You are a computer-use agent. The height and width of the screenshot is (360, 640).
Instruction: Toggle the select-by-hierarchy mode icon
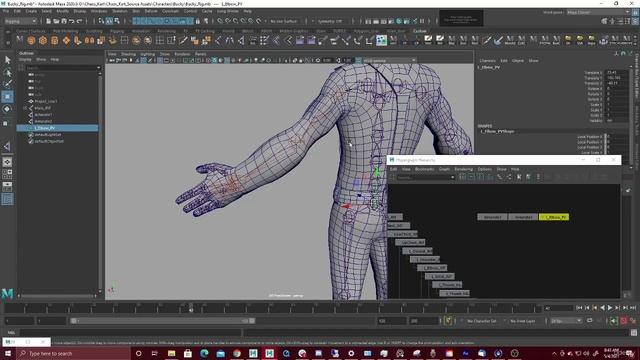101,21
